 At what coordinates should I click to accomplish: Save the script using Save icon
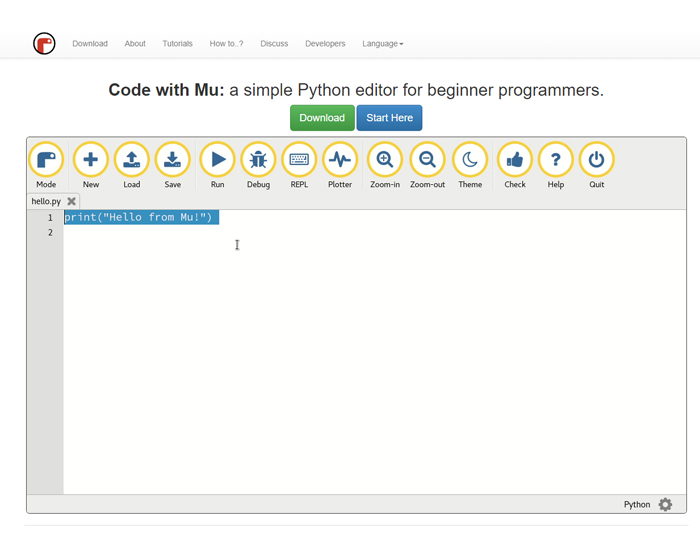pos(172,160)
